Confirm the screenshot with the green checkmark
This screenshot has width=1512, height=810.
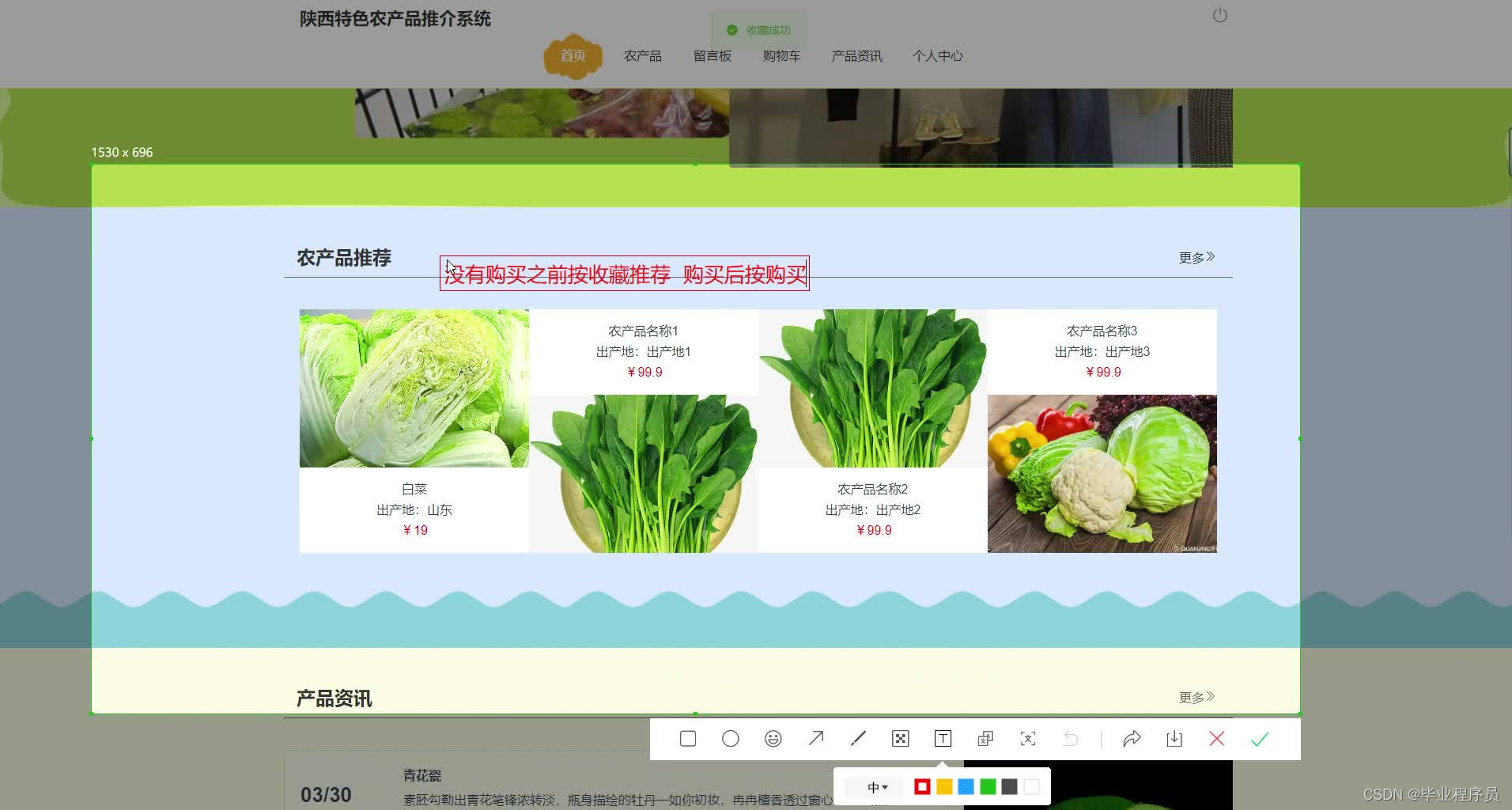pos(1259,738)
